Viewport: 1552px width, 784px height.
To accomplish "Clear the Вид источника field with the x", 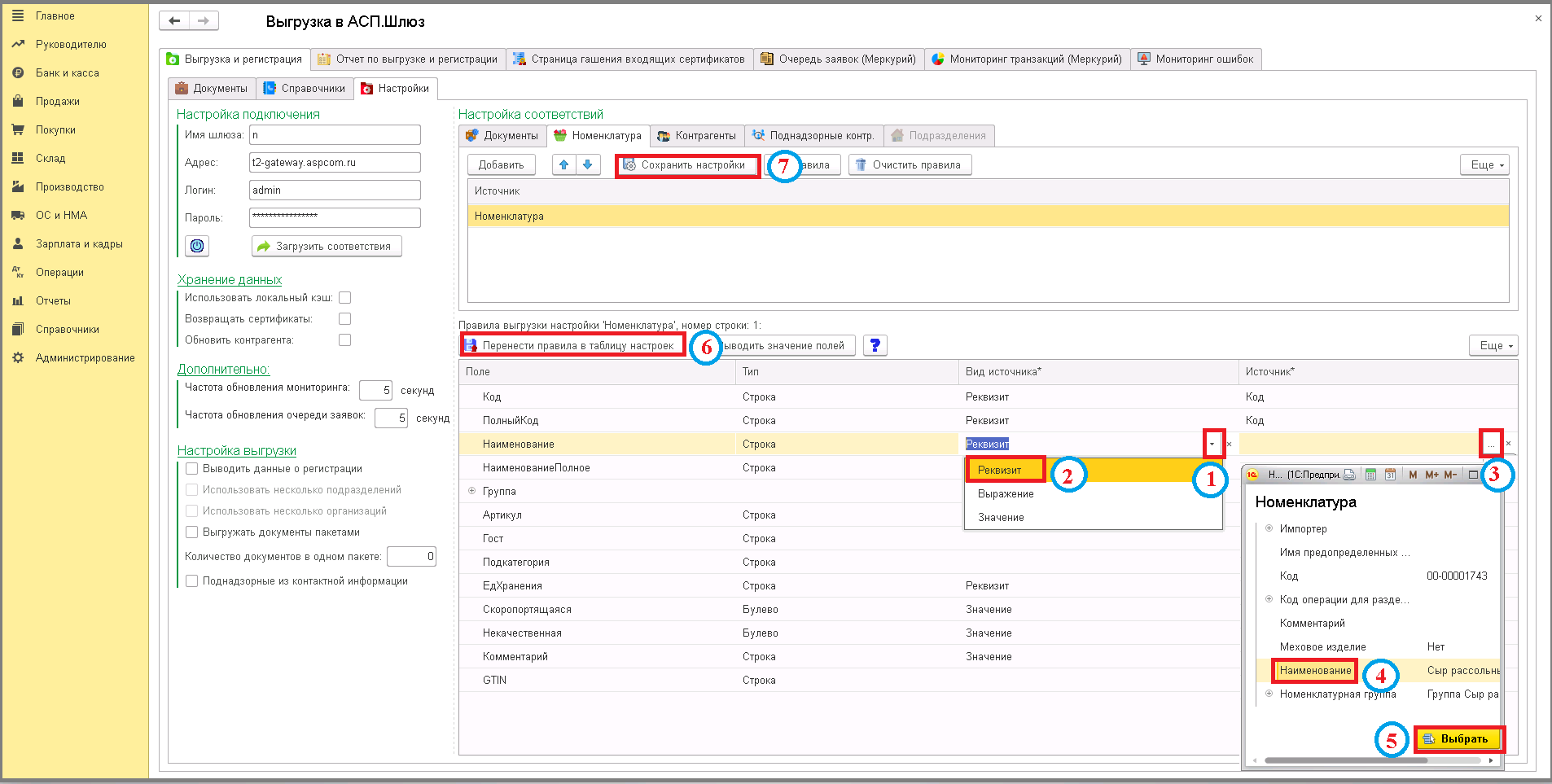I will coord(1229,444).
